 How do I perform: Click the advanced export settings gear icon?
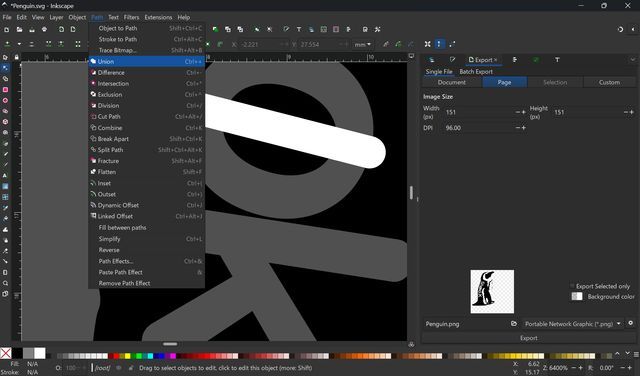pos(631,323)
